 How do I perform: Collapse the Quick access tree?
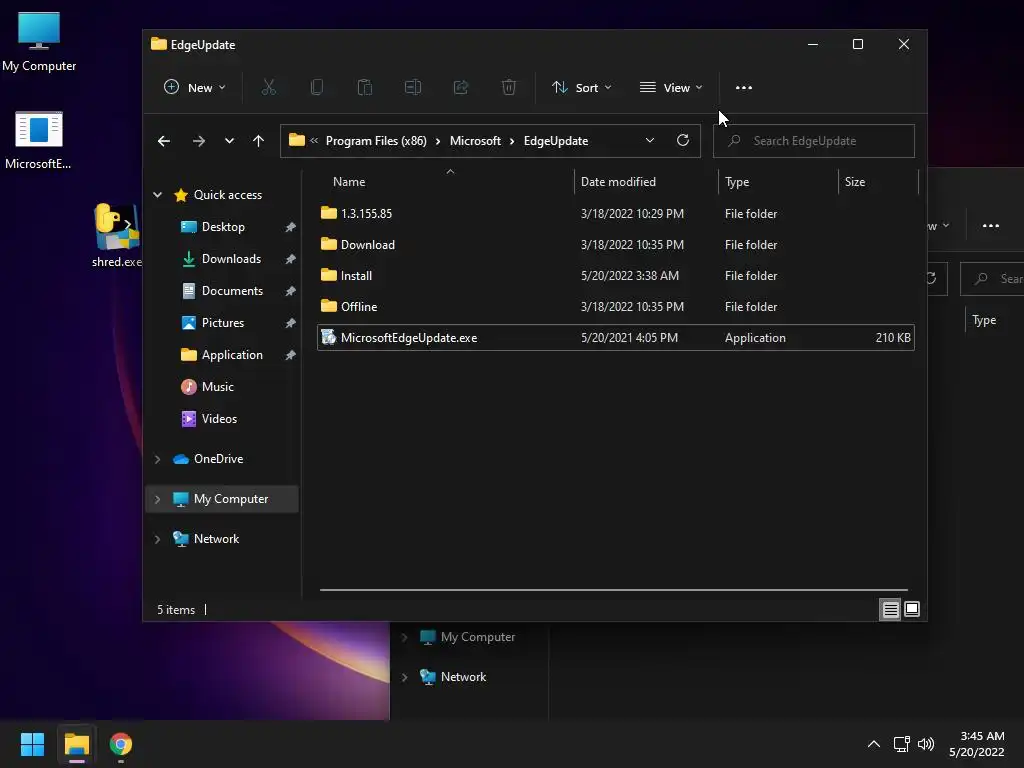point(157,195)
